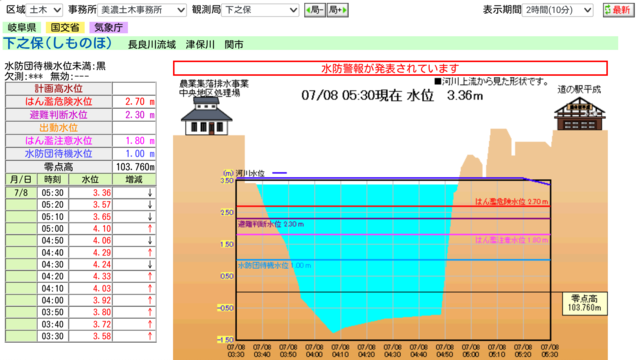
Task: Click the 時刻 column header
Action: [53, 180]
